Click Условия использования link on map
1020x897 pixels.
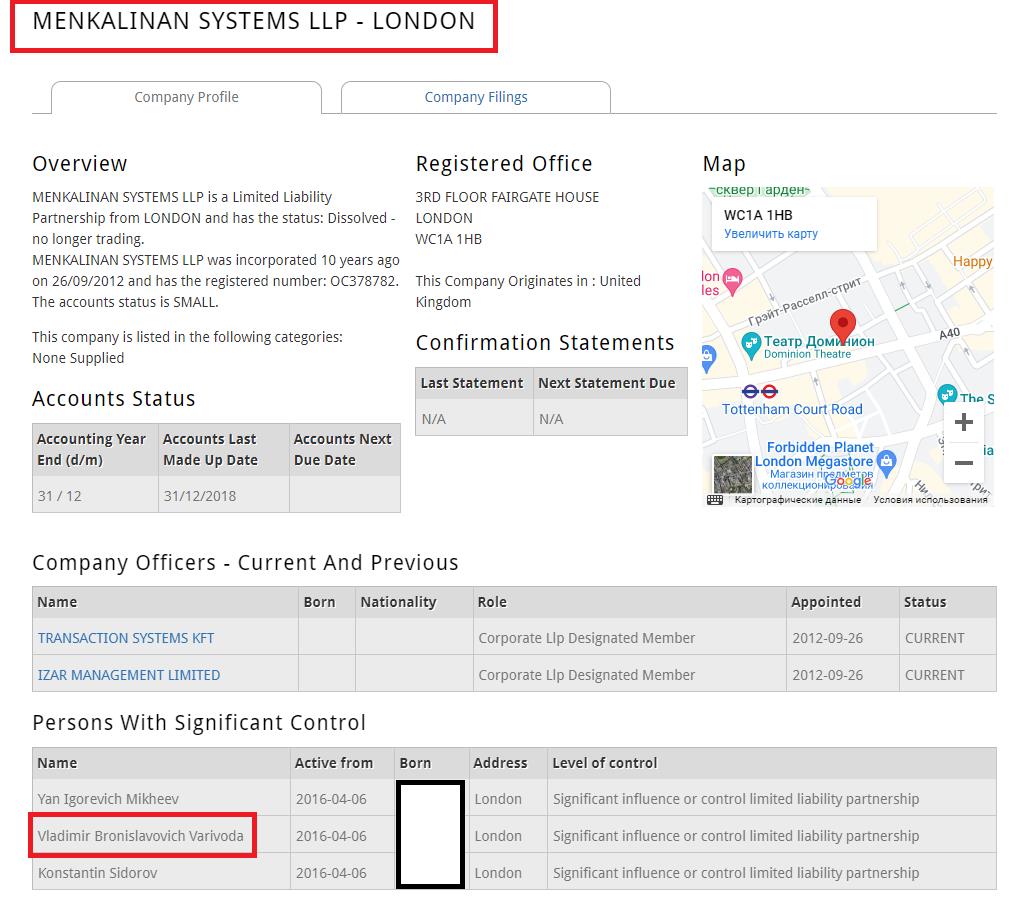pyautogui.click(x=930, y=500)
